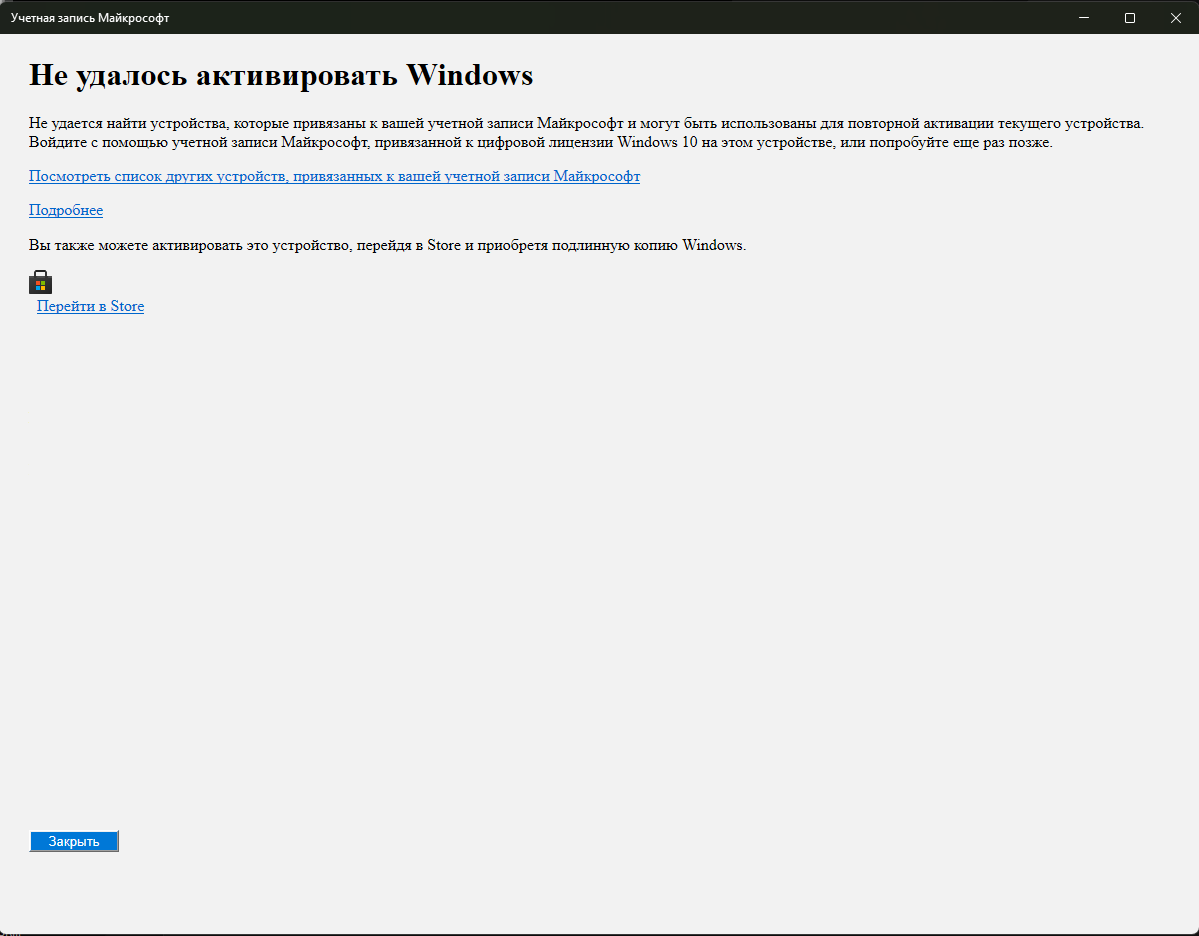Open the list of other linked devices
The height and width of the screenshot is (936, 1199).
pos(334,177)
